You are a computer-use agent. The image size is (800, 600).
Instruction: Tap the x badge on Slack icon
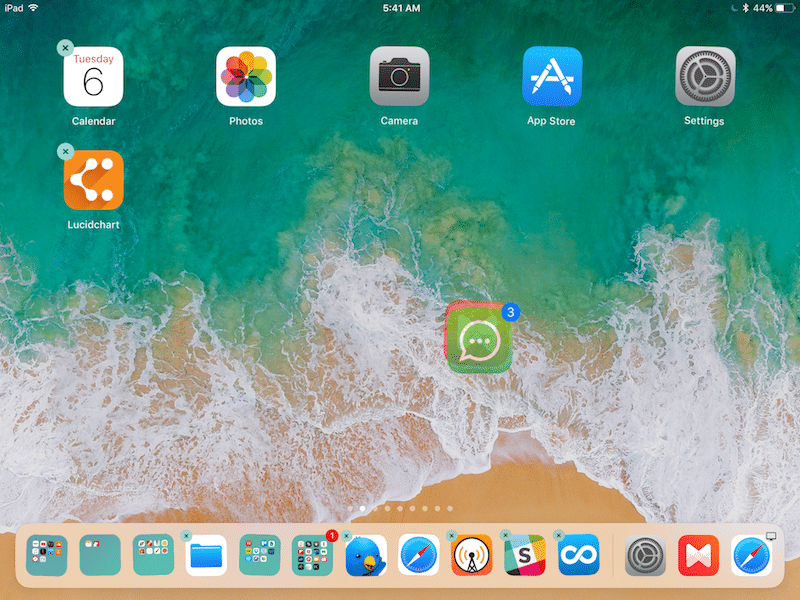coord(505,535)
